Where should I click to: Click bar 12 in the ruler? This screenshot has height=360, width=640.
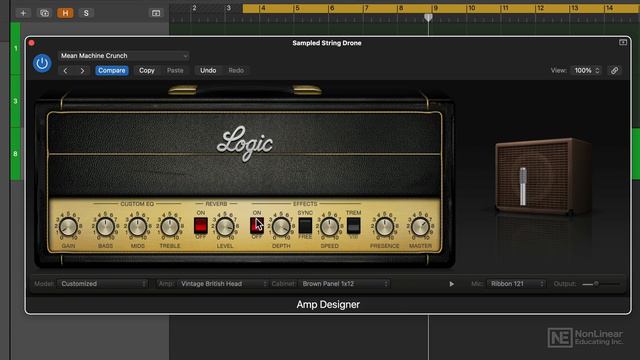click(x=540, y=8)
